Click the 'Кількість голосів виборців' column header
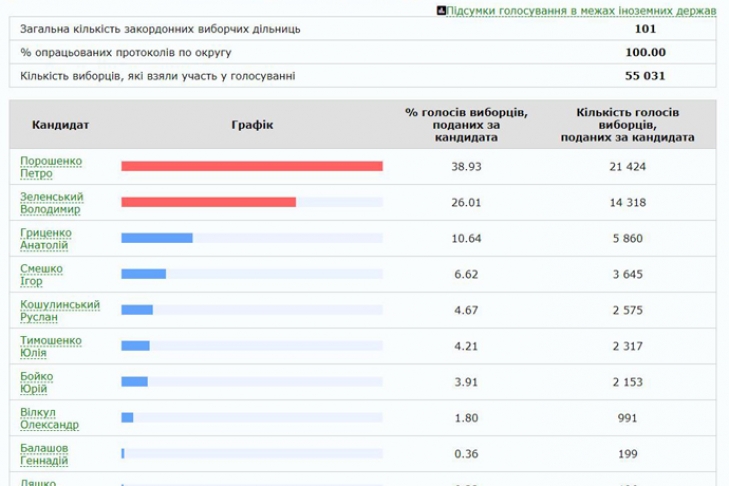Viewport: 729px width, 486px height. pos(628,125)
